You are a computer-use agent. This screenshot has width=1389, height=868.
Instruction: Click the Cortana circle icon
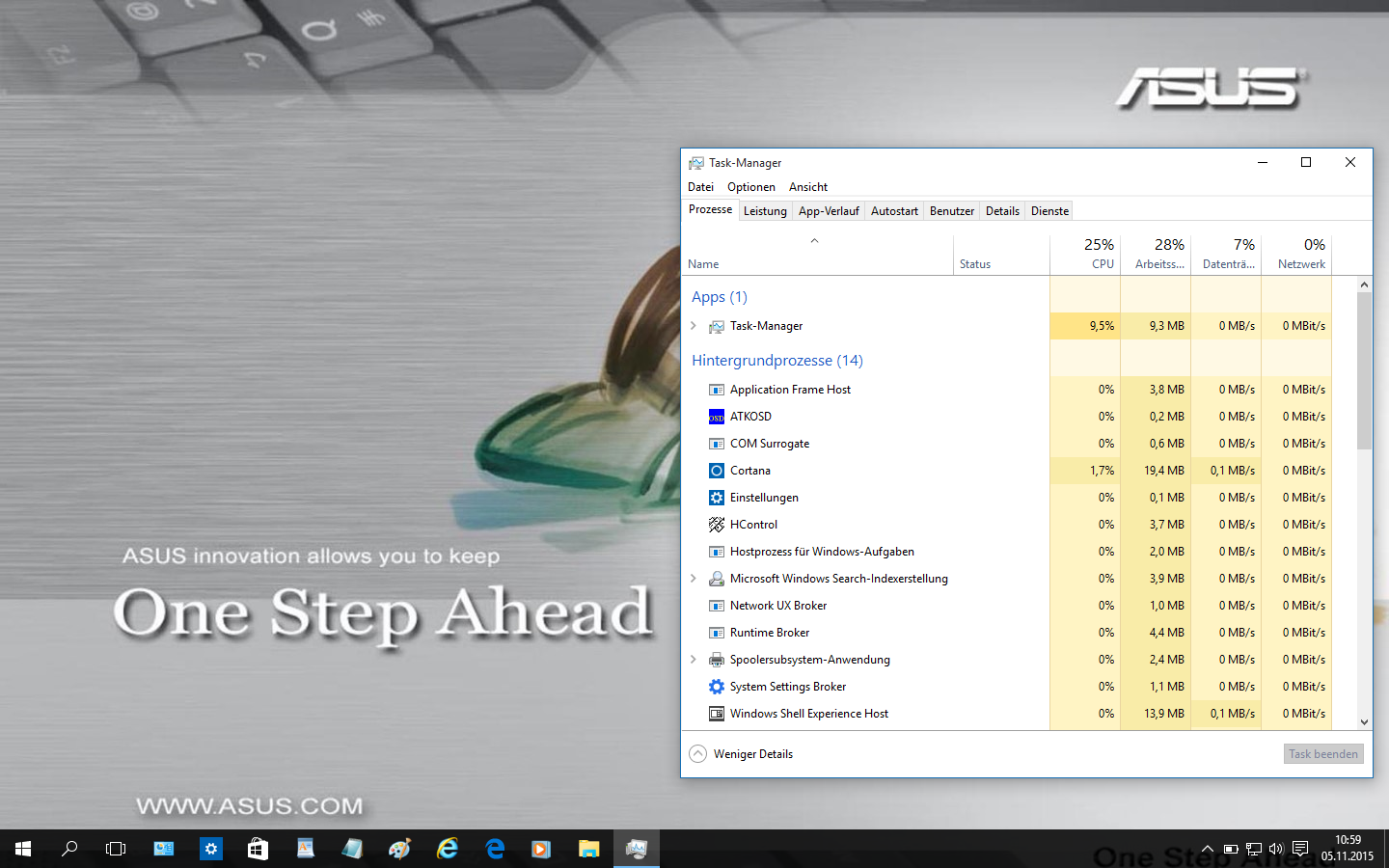717,471
